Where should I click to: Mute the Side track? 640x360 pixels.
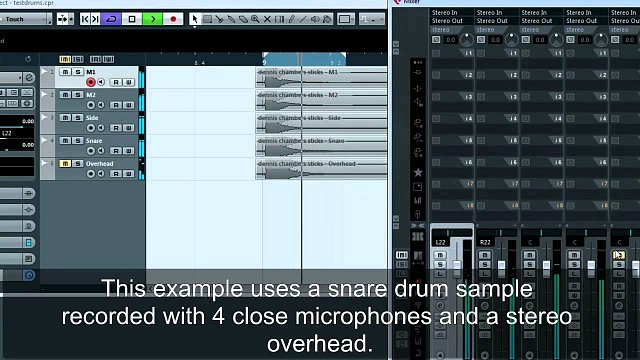point(65,118)
